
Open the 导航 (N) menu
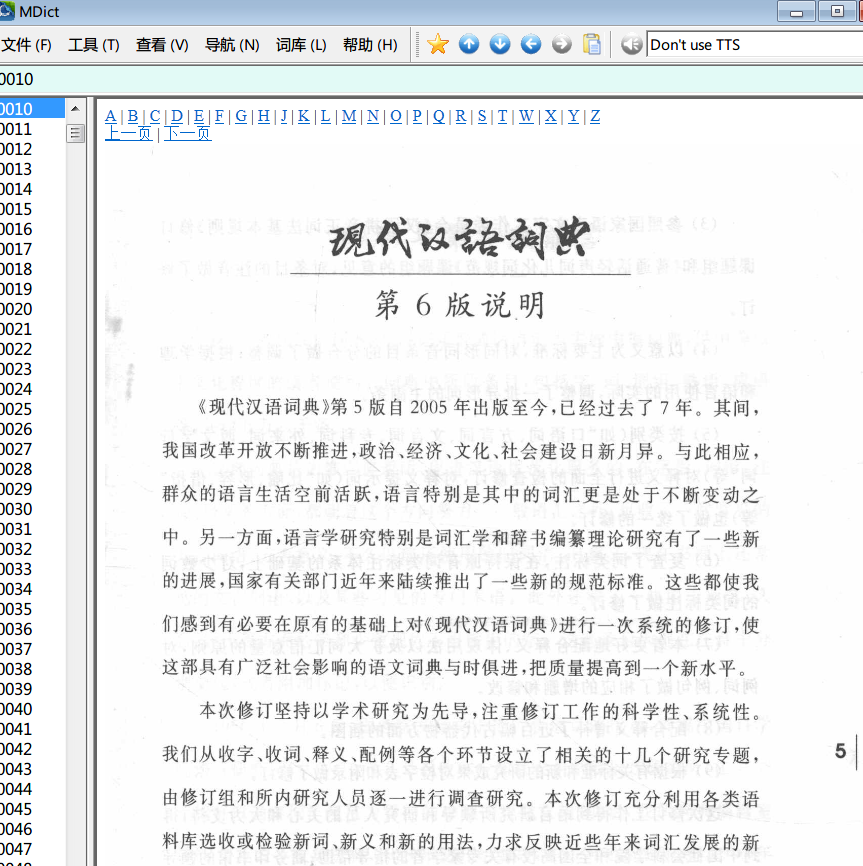coord(232,45)
